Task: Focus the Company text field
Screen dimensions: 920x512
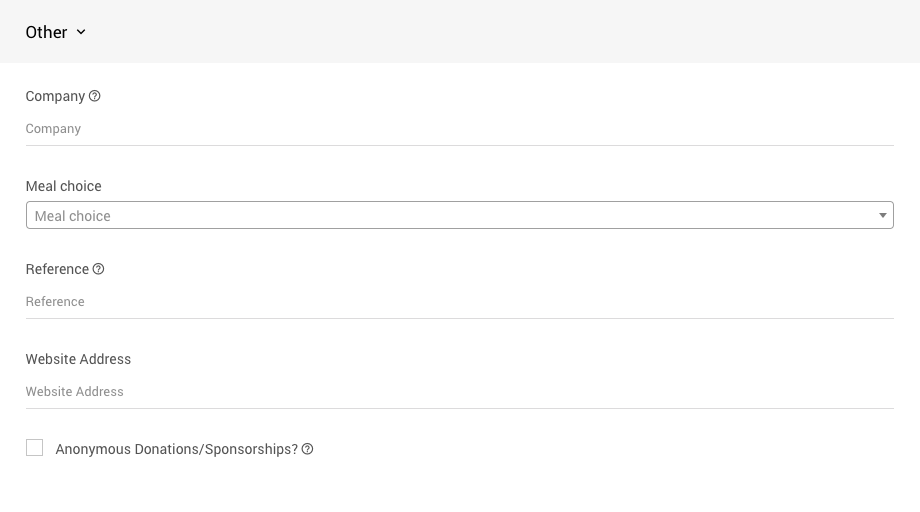Action: point(459,129)
